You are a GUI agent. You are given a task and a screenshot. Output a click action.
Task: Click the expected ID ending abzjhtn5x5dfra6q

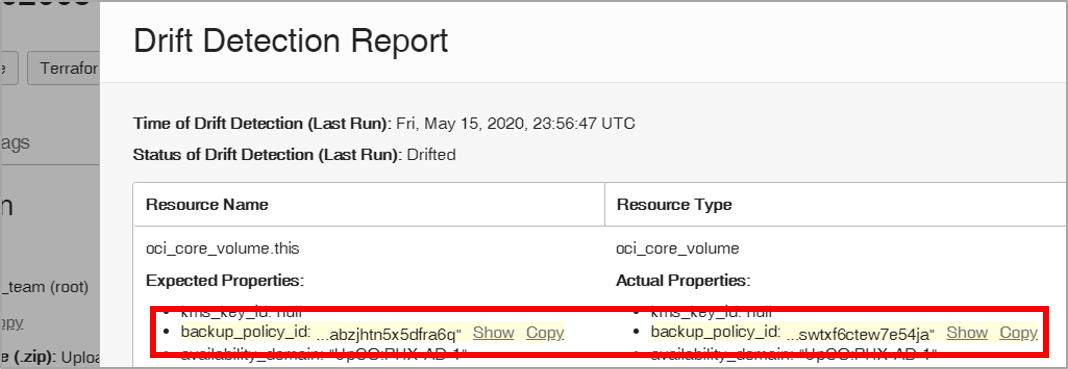pyautogui.click(x=390, y=334)
